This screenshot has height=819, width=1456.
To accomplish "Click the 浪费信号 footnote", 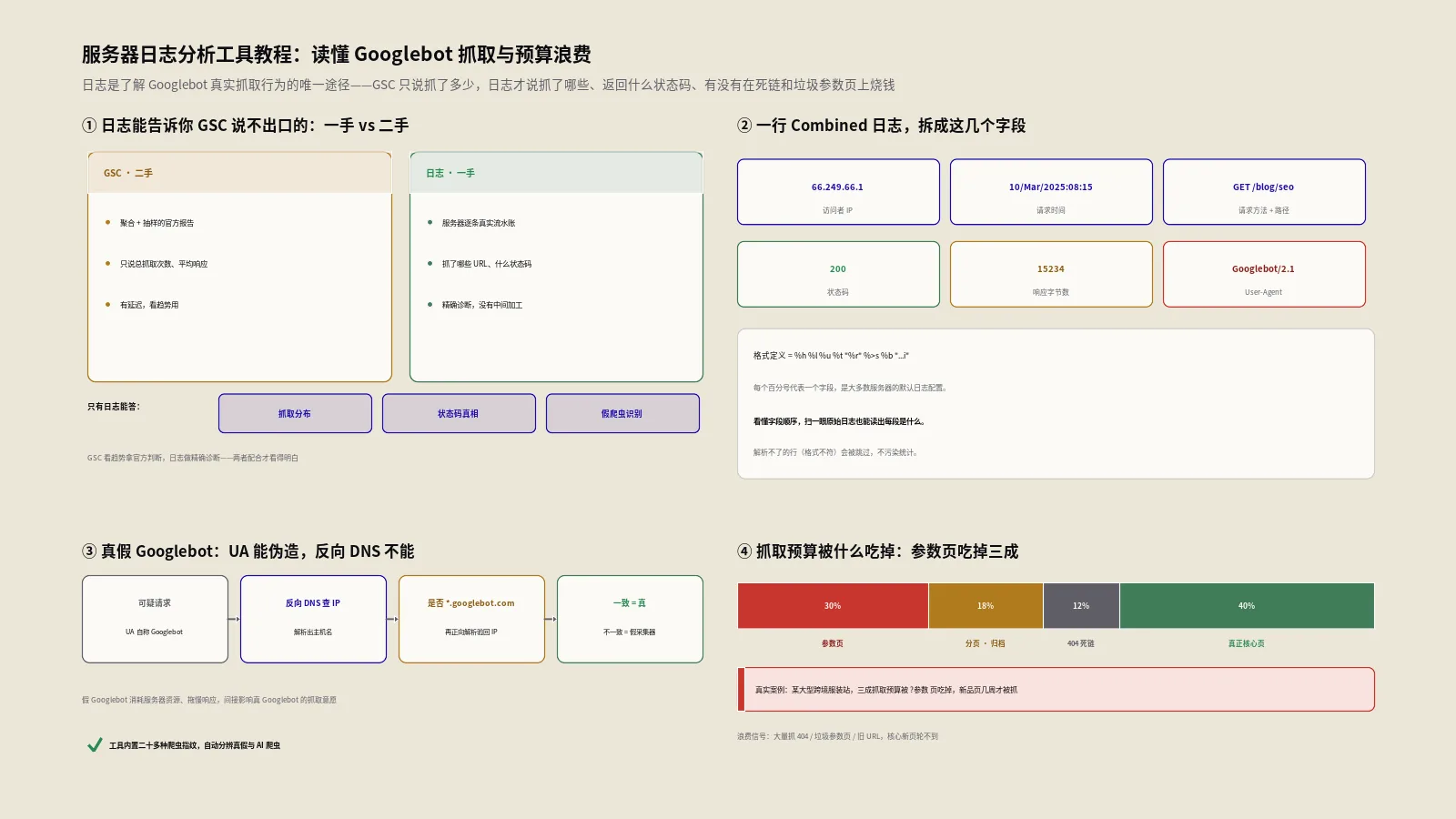I will click(x=837, y=736).
